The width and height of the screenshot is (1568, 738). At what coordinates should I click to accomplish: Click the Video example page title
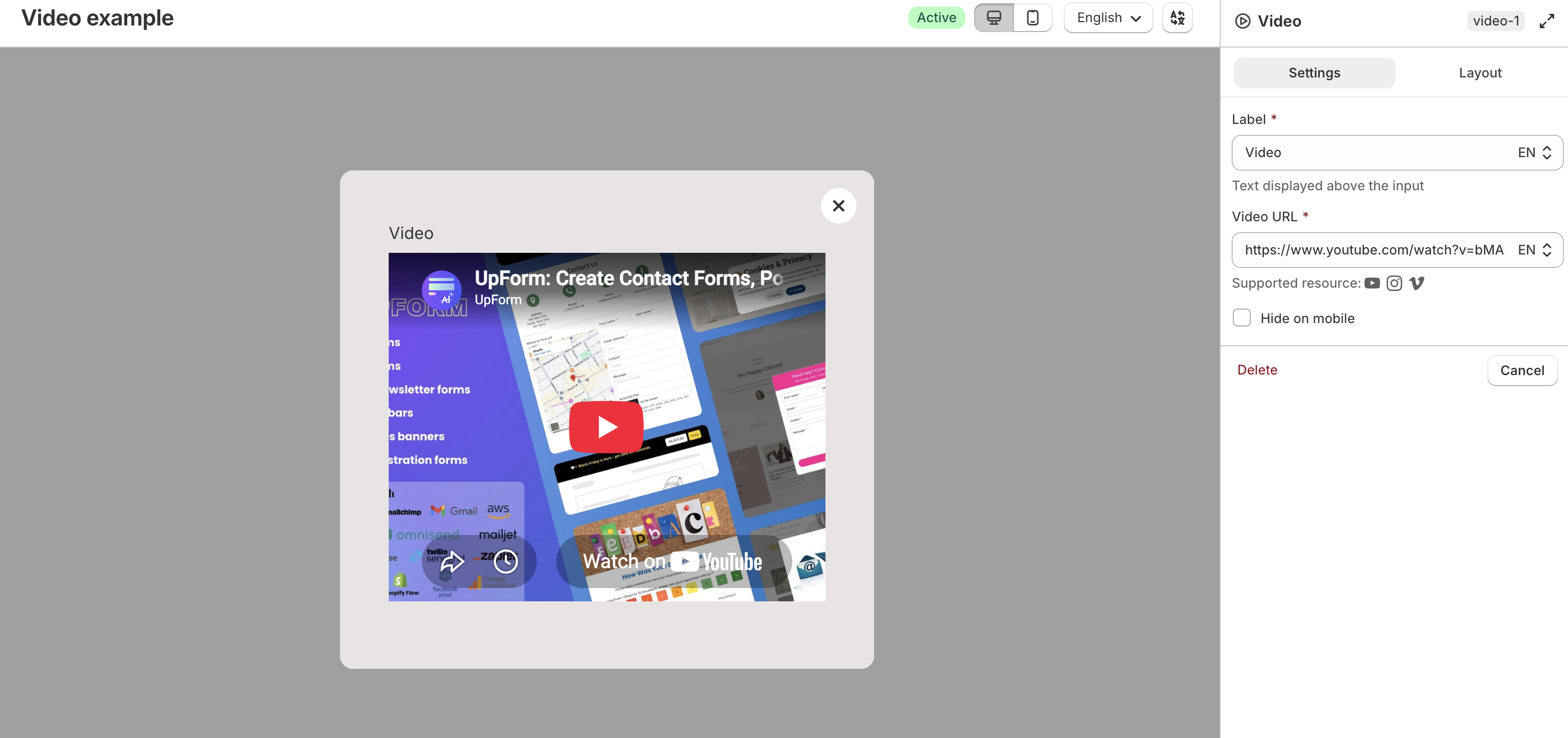97,18
